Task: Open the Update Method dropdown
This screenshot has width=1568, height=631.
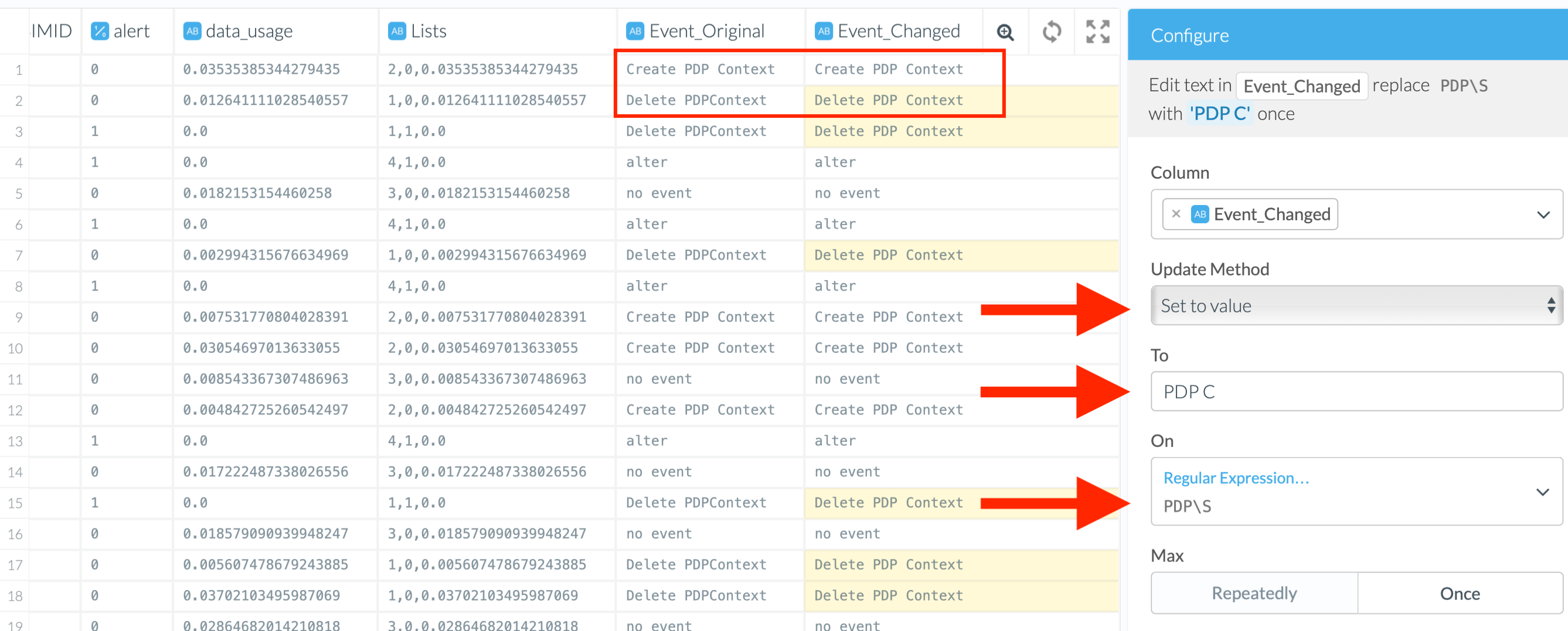Action: tap(1356, 305)
